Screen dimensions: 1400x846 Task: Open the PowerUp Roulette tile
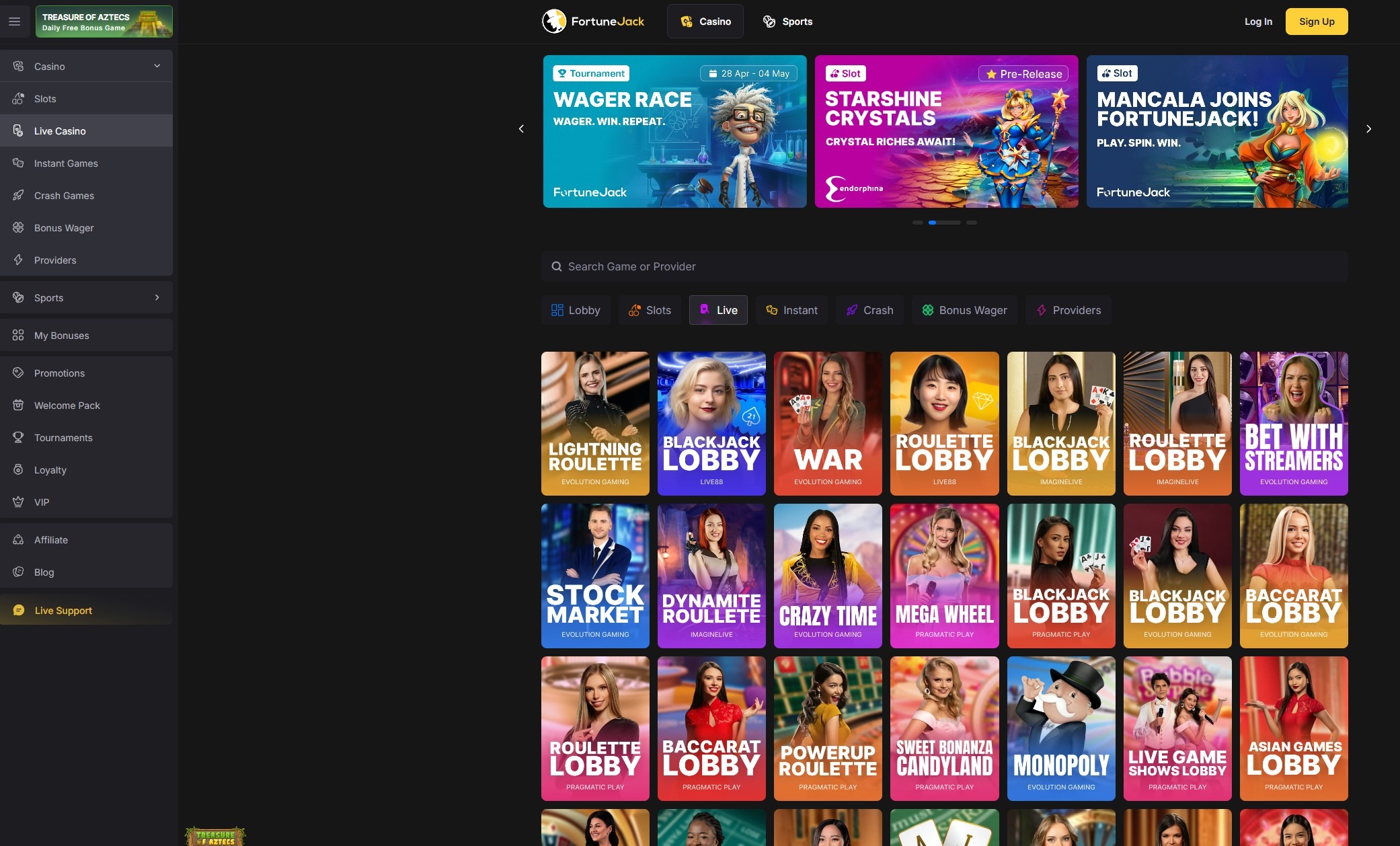click(828, 729)
